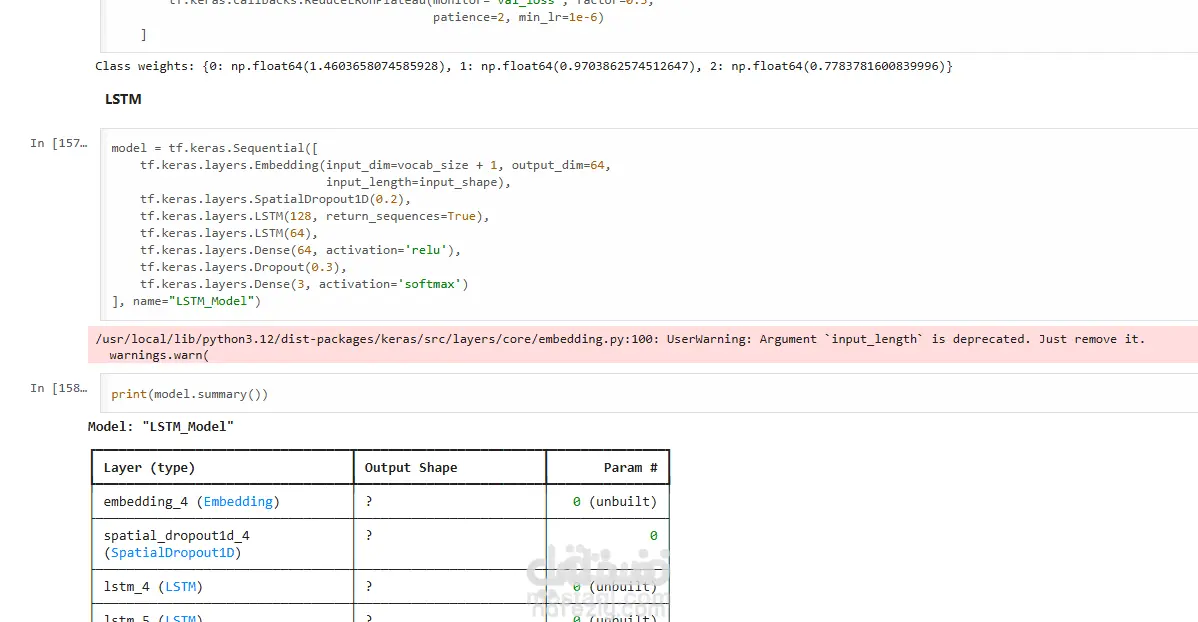
Task: Click the lstm_4 layer name cell
Action: click(222, 587)
